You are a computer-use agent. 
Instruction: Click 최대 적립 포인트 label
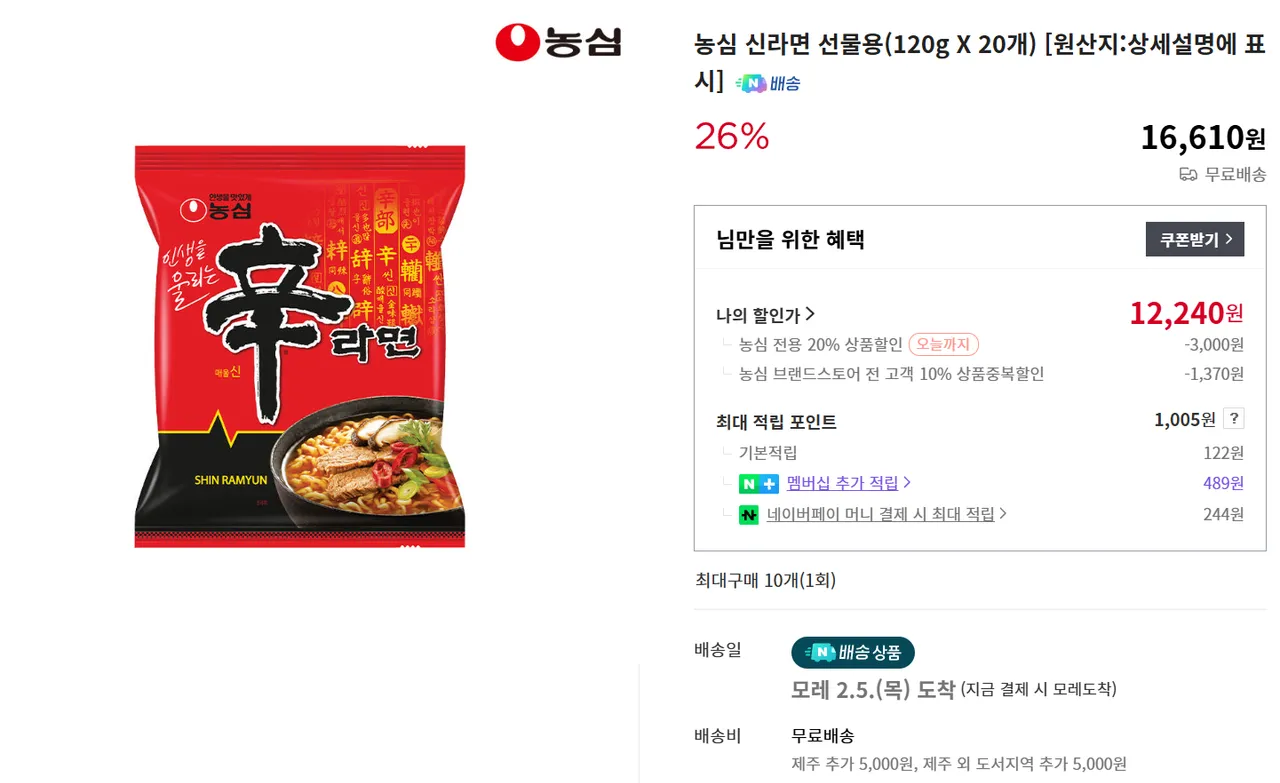point(776,422)
